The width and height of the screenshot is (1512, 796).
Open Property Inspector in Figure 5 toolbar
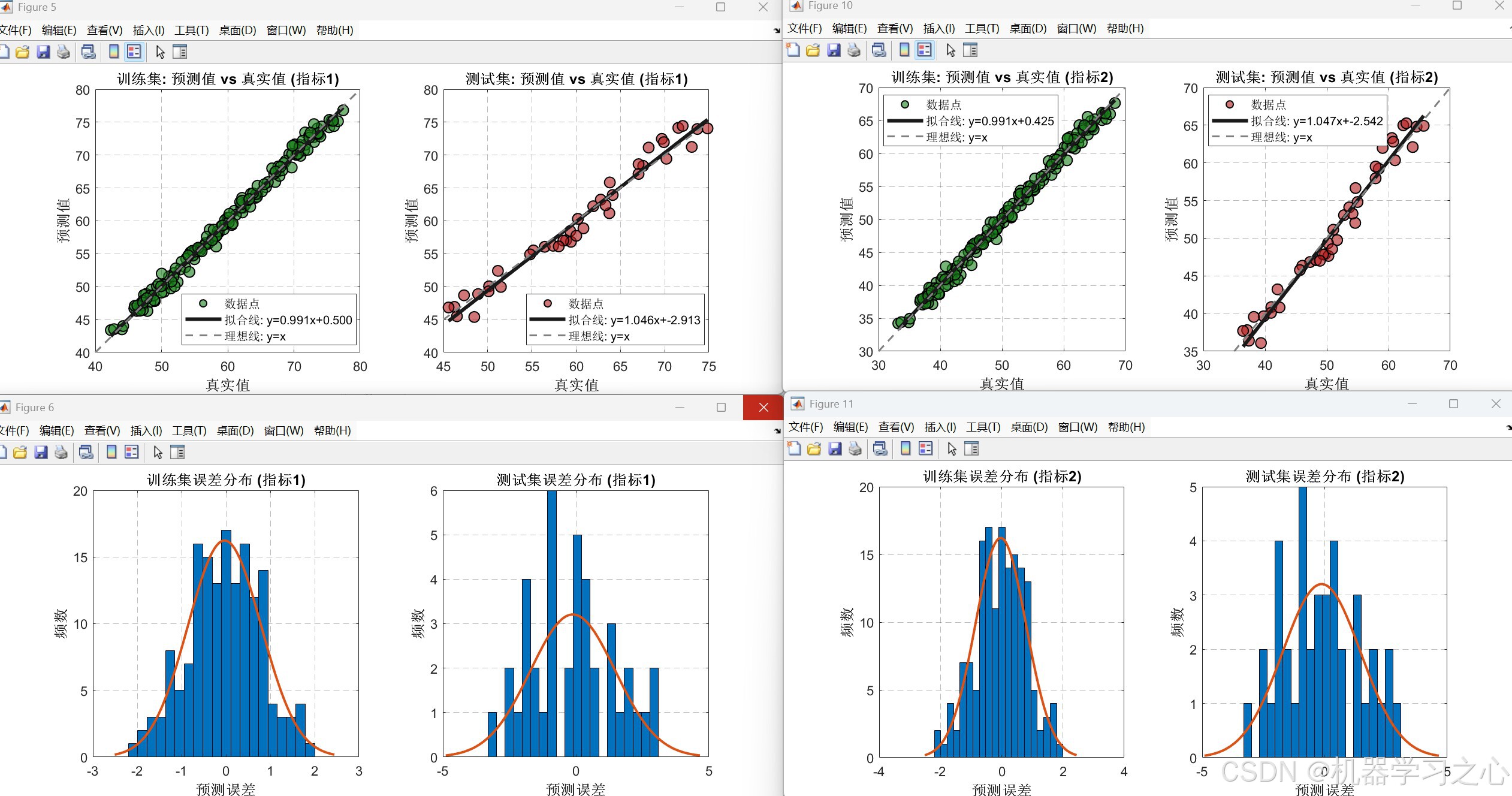pos(180,52)
